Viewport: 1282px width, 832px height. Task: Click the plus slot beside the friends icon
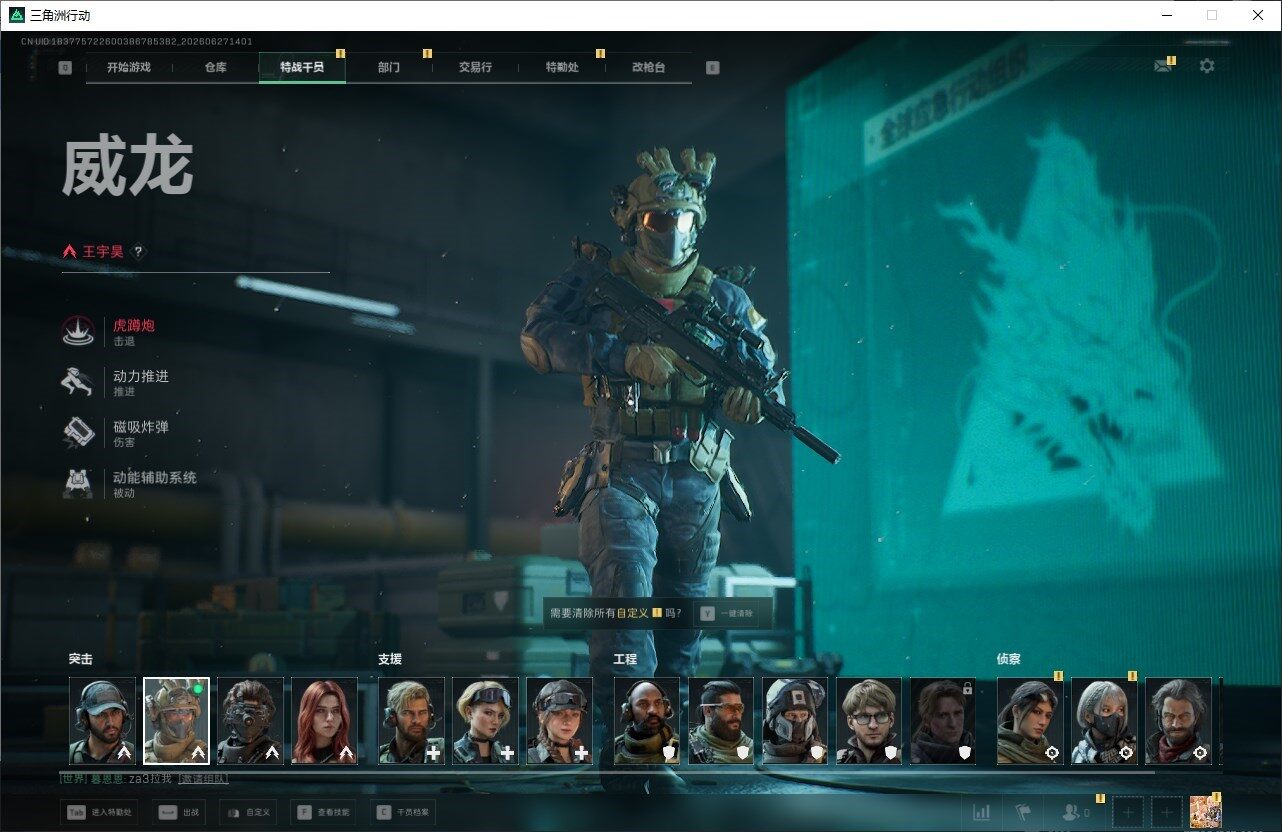coord(1128,812)
